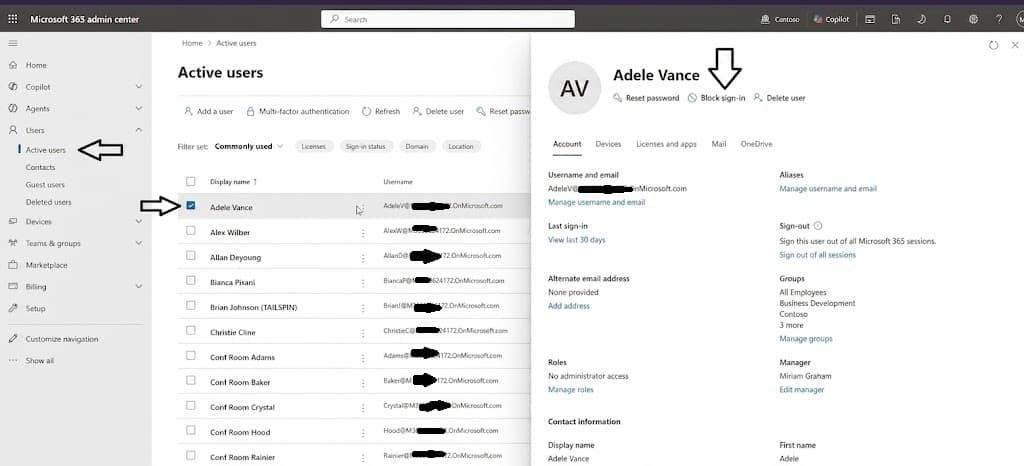The image size is (1024, 466).
Task: Click the info icon next to Sign-out
Action: click(818, 226)
